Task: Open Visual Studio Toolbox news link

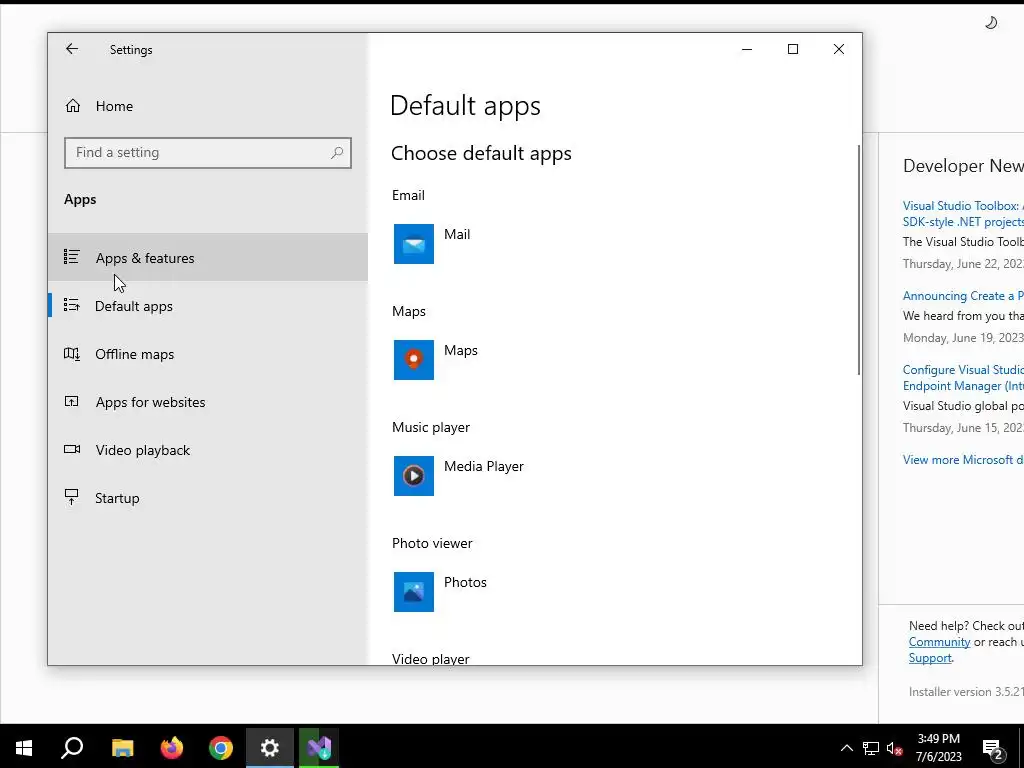Action: 963,214
